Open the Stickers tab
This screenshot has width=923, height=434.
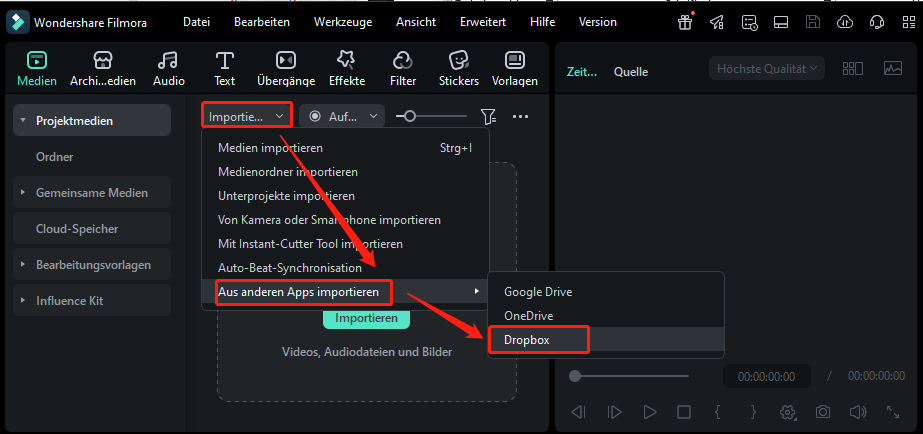459,68
